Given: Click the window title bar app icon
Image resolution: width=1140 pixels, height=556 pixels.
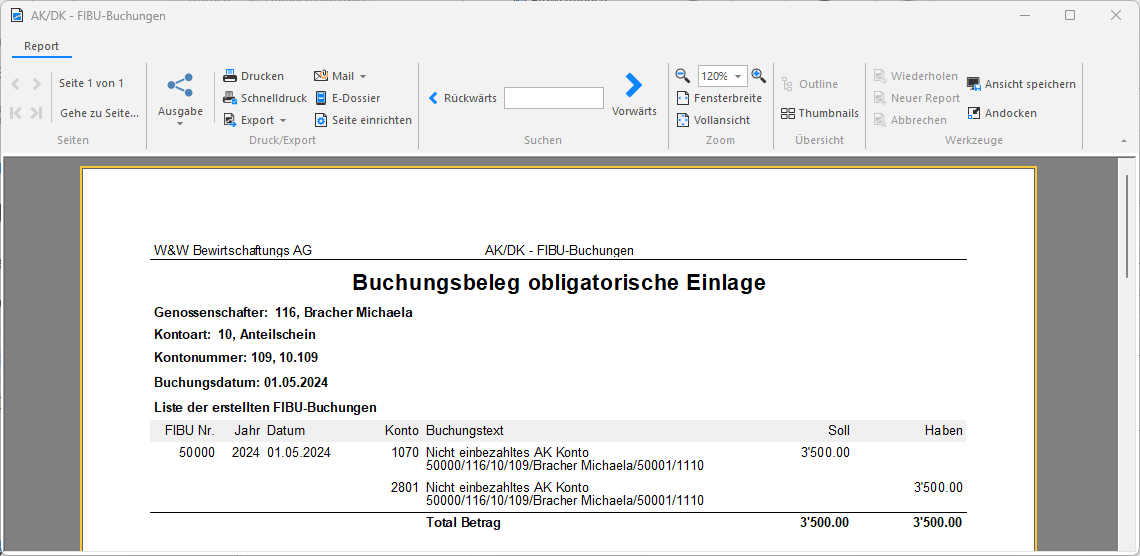Looking at the screenshot, I should click(17, 15).
